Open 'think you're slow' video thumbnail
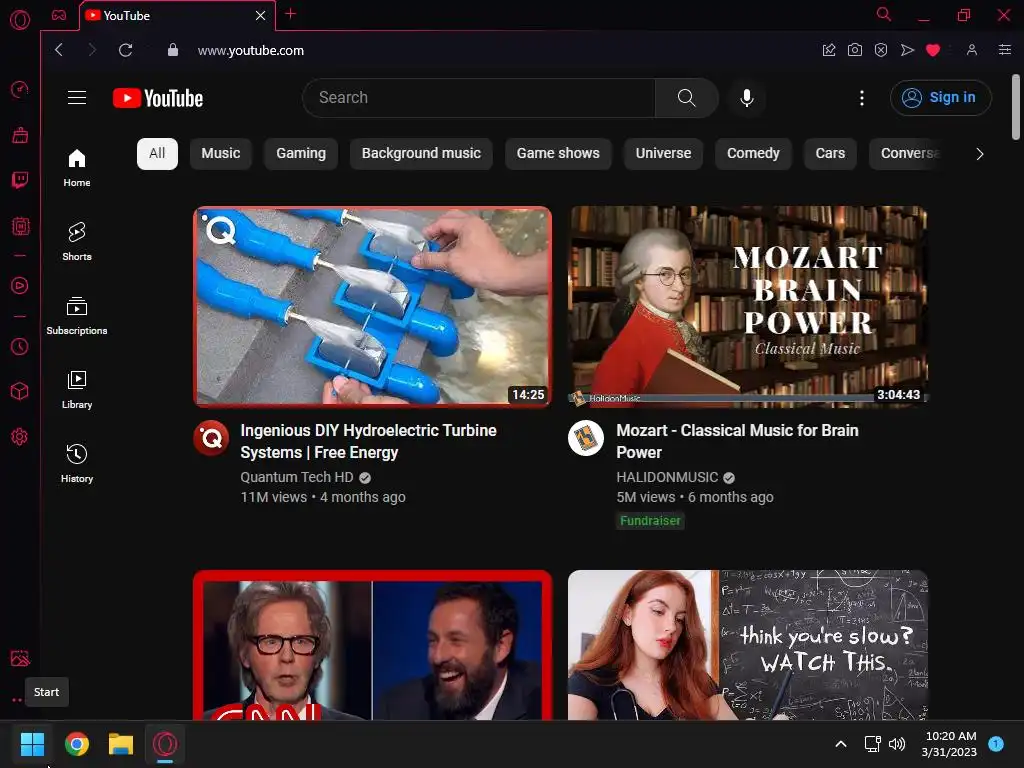Viewport: 1024px width, 768px height. click(748, 645)
